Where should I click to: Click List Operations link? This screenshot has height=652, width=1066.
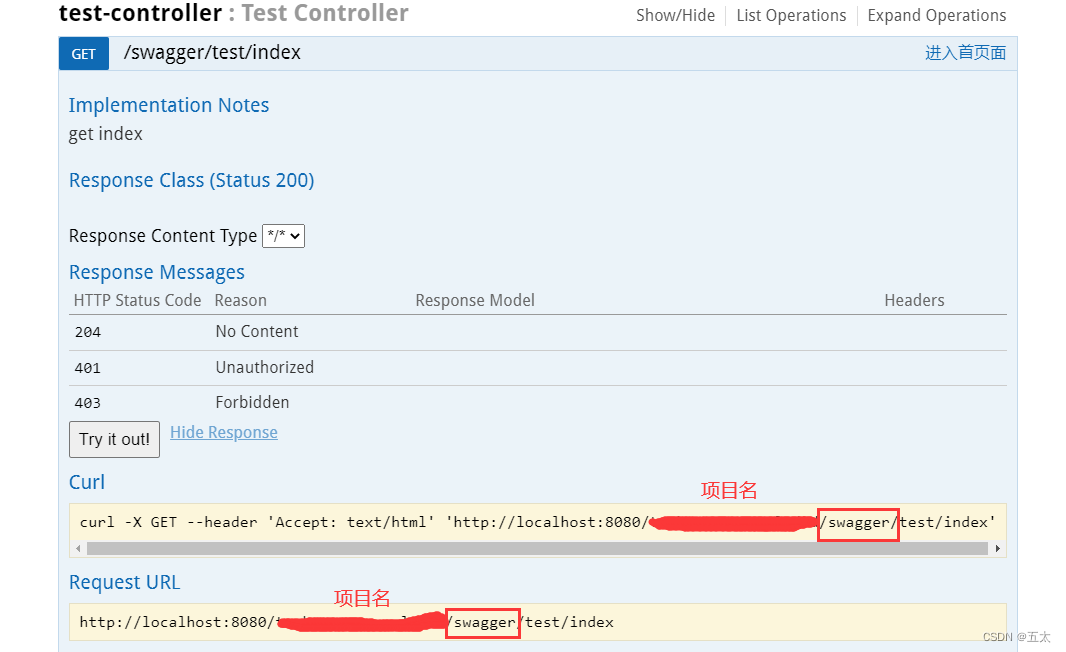pos(791,16)
